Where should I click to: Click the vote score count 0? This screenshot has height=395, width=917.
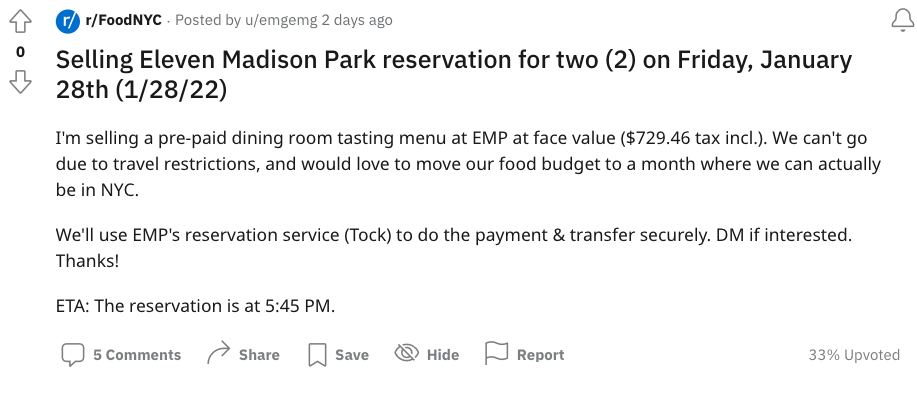click(x=20, y=52)
